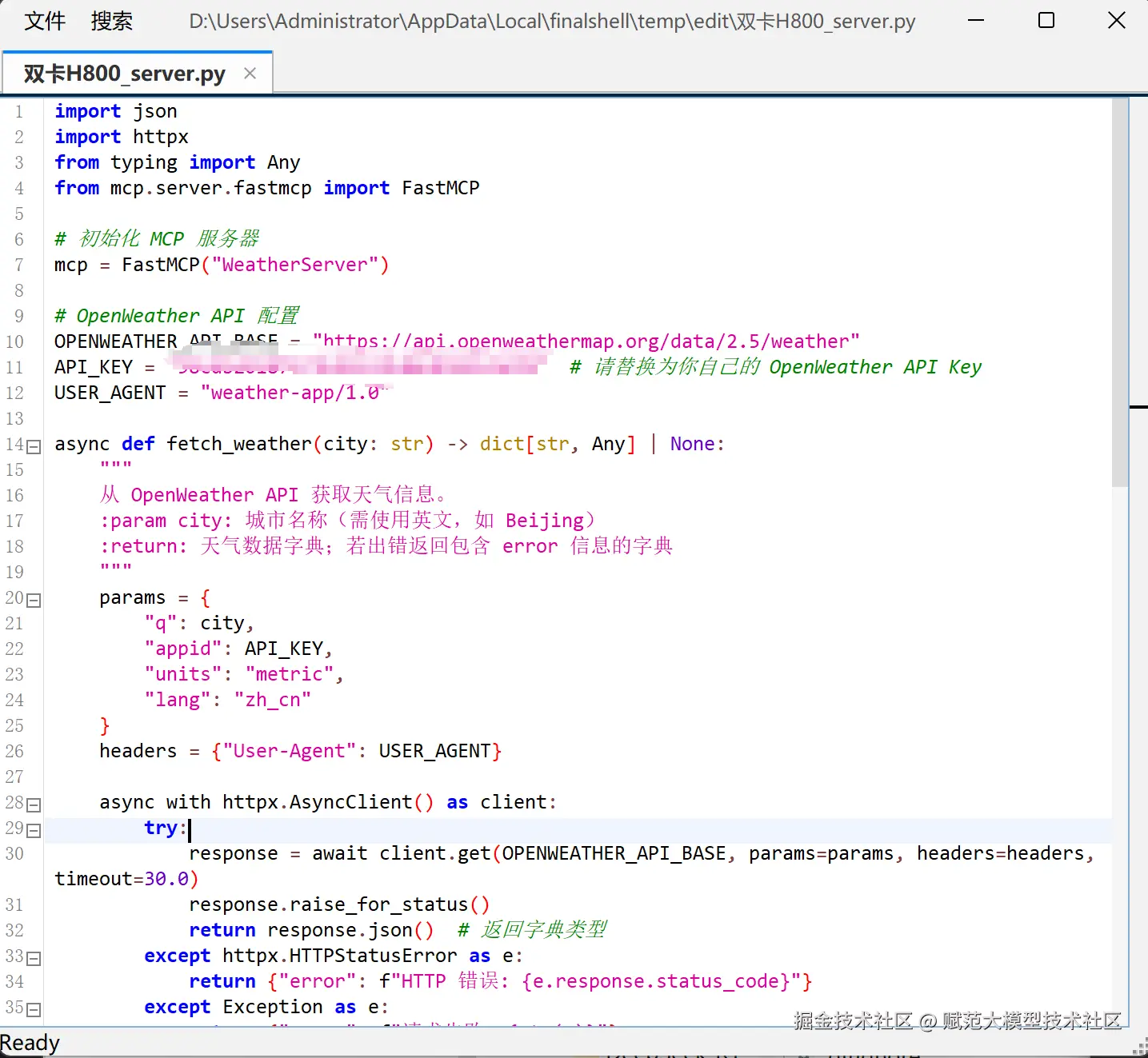Viewport: 1148px width, 1058px height.
Task: Click the "metric" value on line 23
Action: tap(289, 674)
